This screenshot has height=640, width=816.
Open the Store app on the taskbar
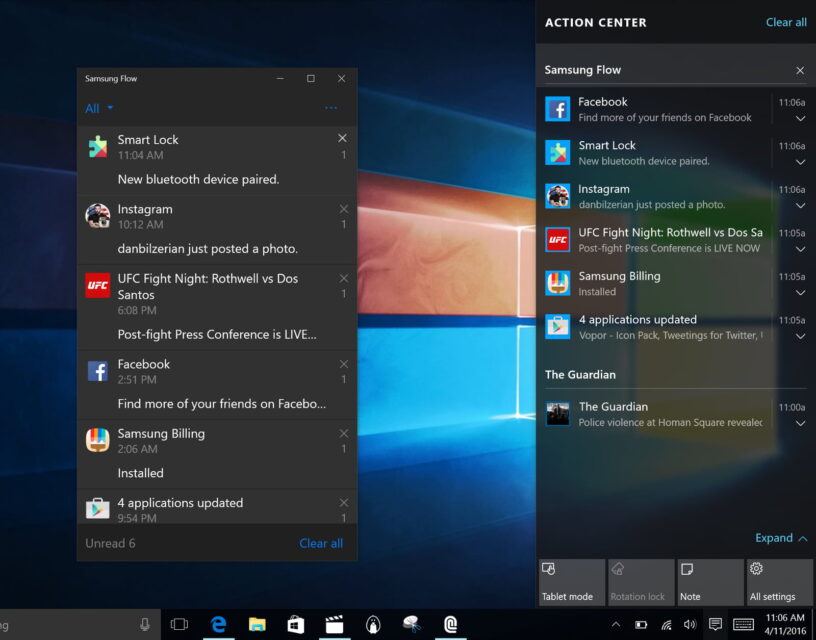296,624
